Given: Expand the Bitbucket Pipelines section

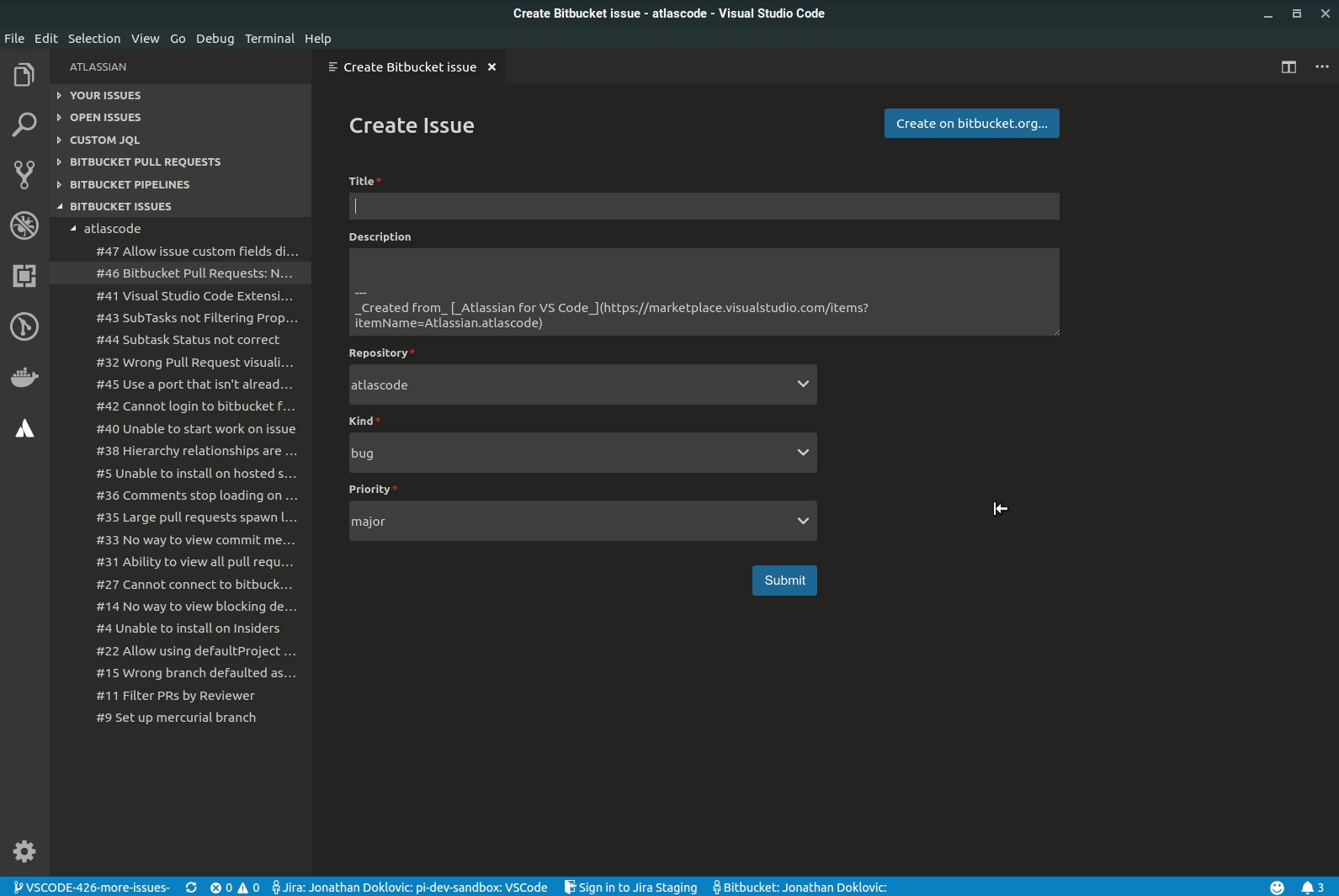Looking at the screenshot, I should [130, 184].
